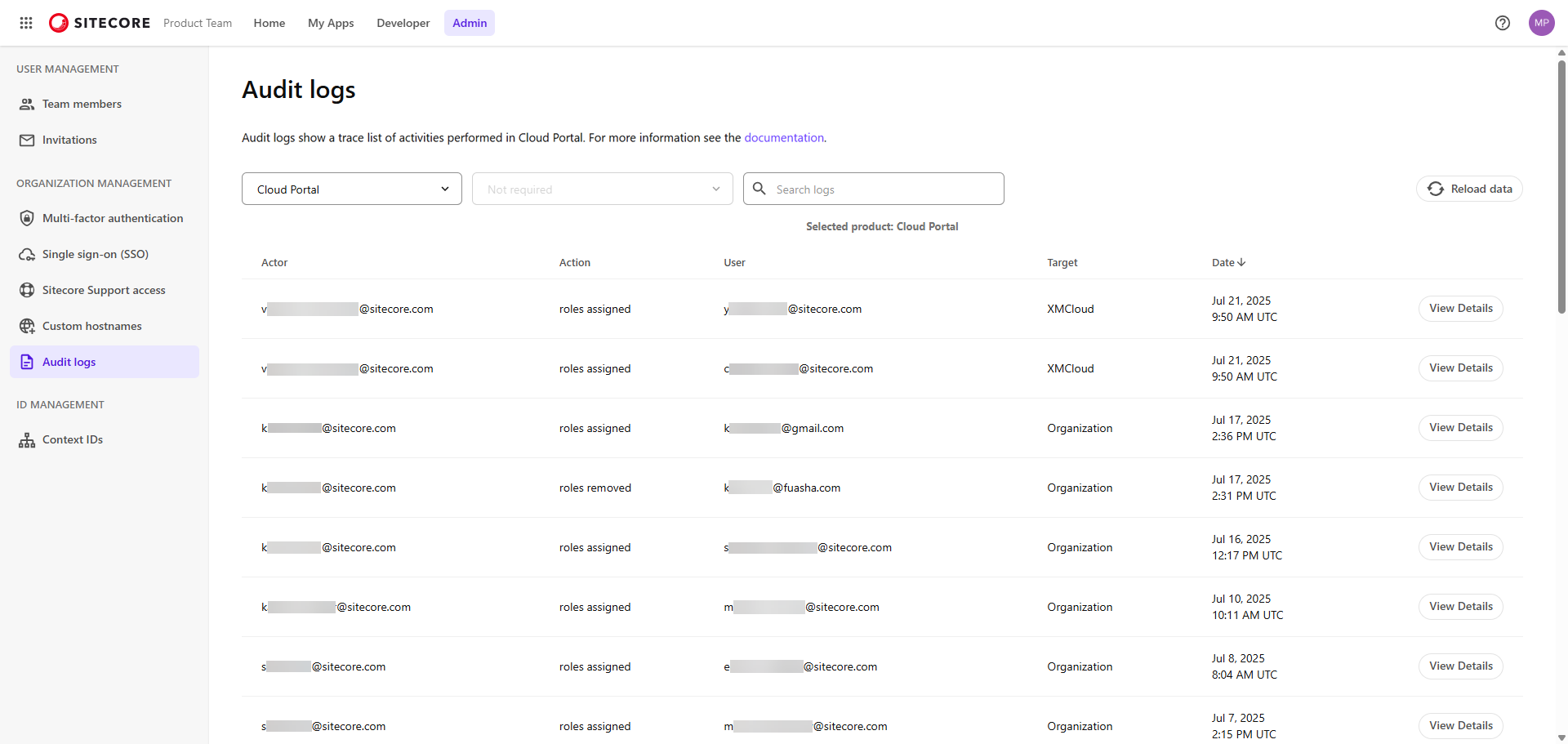Click the Action column header
Viewport: 1568px width, 744px height.
click(x=575, y=262)
